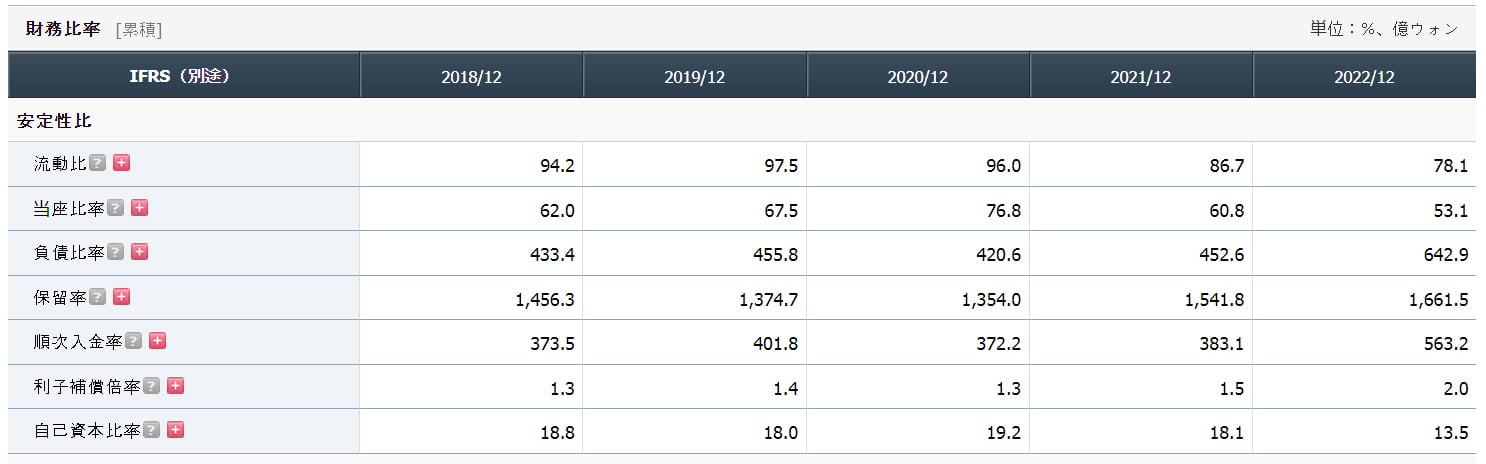
Task: Expand the 負債比率 row with plus
Action: tap(139, 252)
